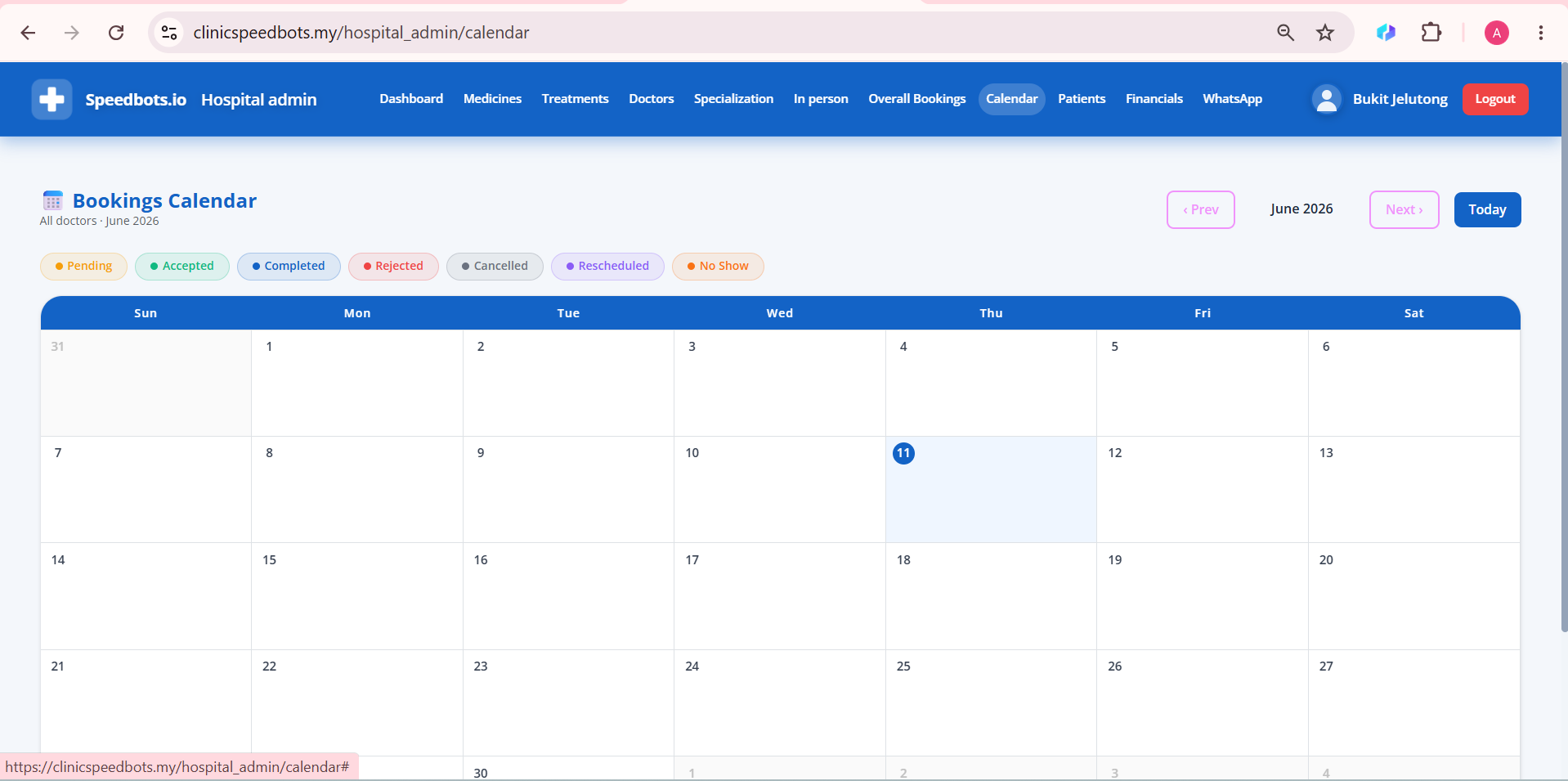Select greyed-out May 31 day cell
Image resolution: width=1568 pixels, height=781 pixels.
pyautogui.click(x=146, y=383)
